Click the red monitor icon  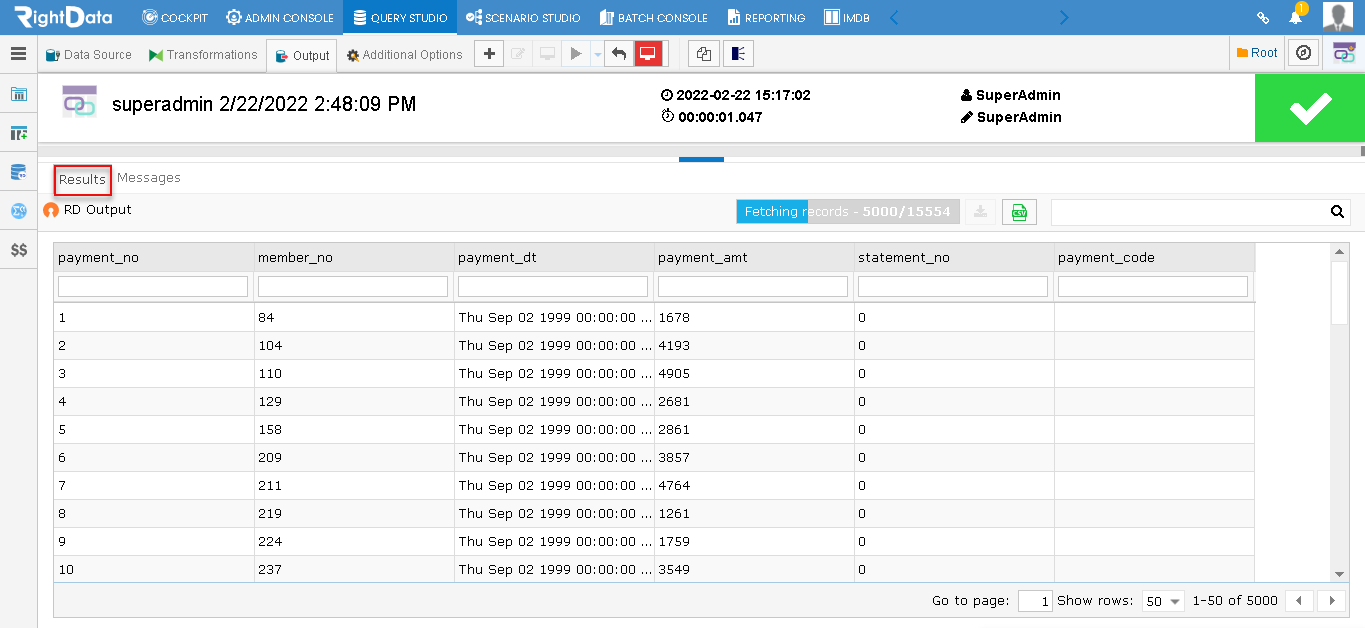coord(648,54)
